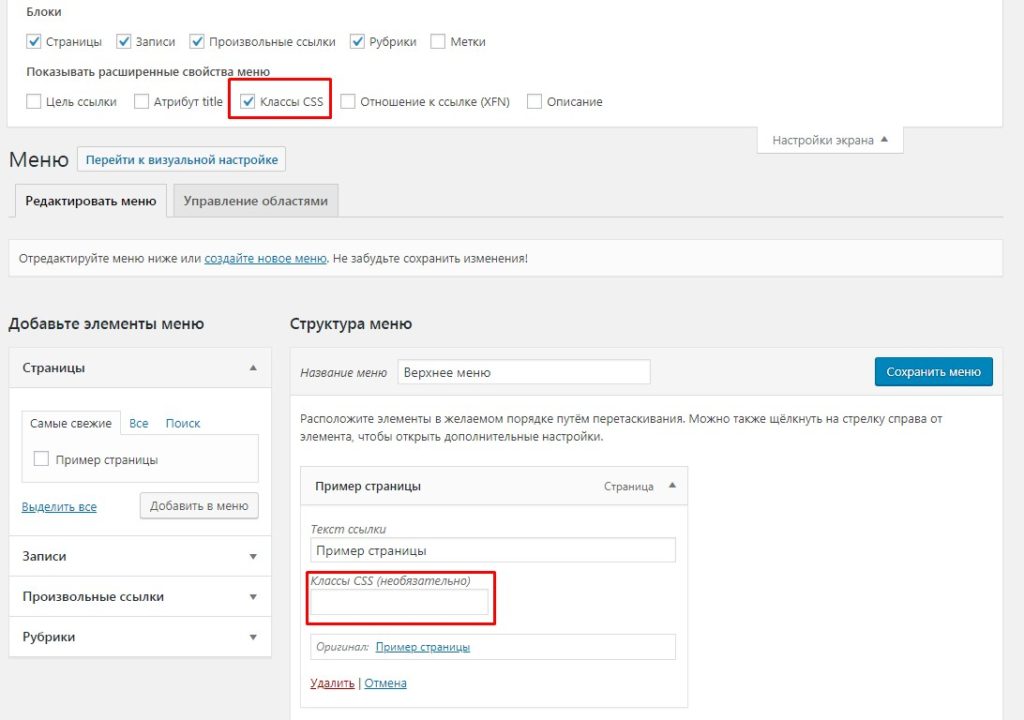Uncheck the Страницы blocks checkbox
The image size is (1024, 720).
[x=34, y=42]
